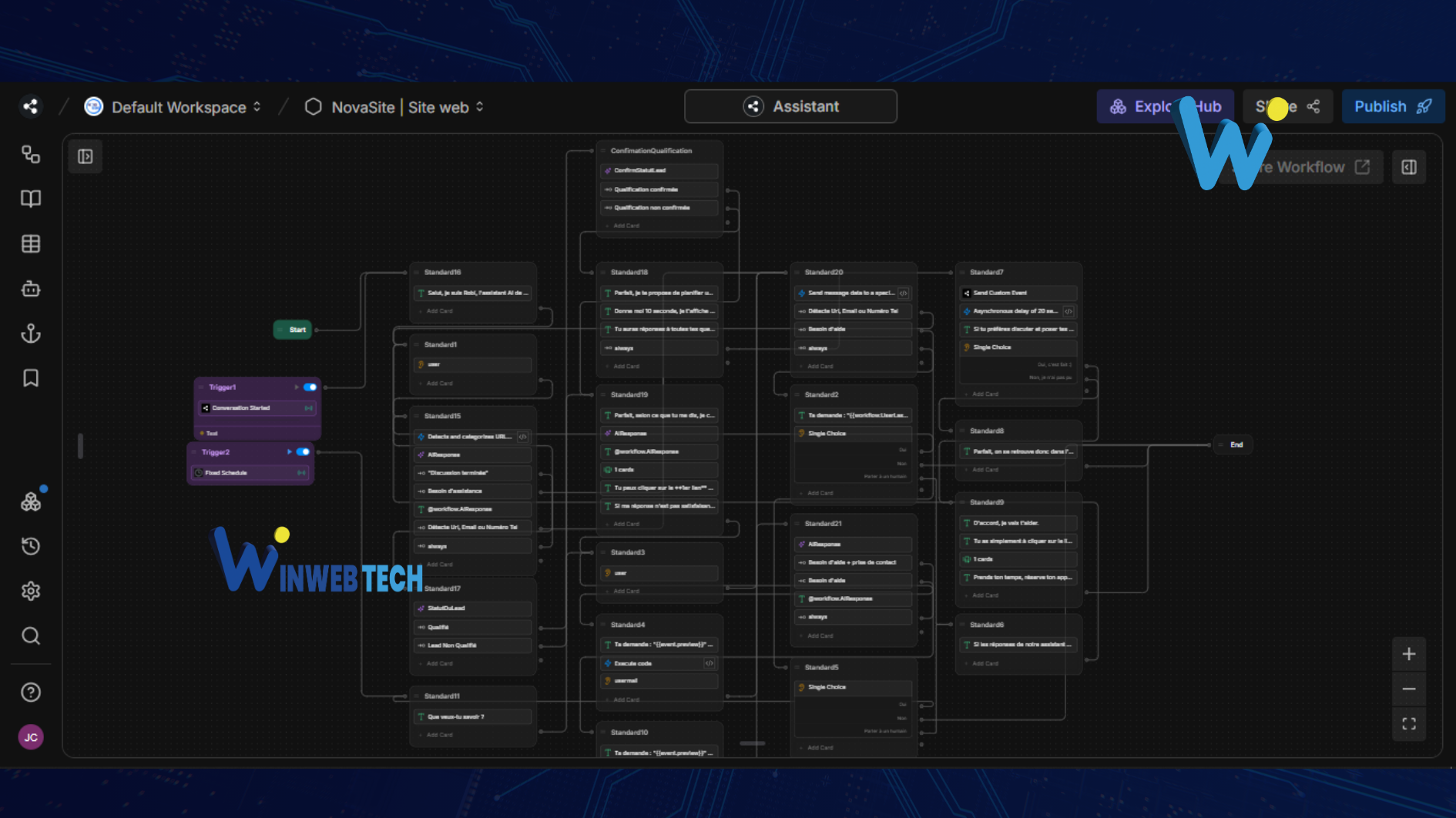The image size is (1456, 818).
Task: Select the Fixed Schedule trigger card
Action: [x=250, y=473]
